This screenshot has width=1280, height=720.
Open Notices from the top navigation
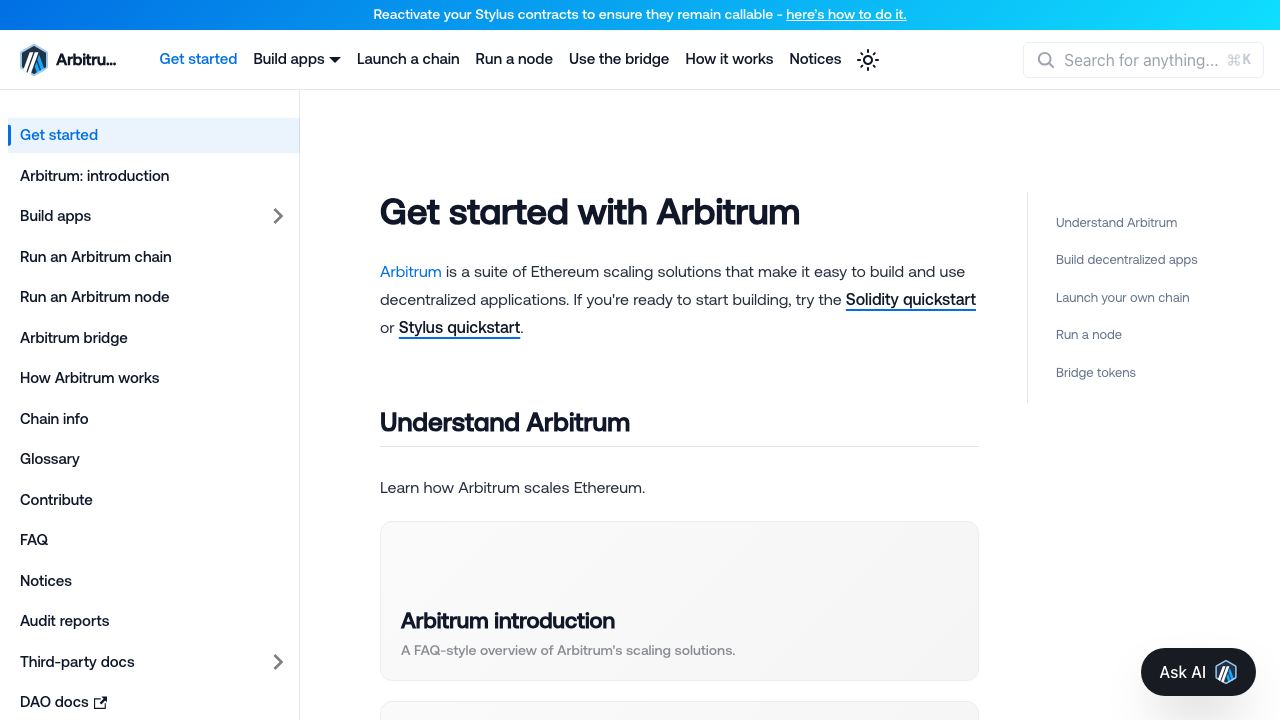815,59
